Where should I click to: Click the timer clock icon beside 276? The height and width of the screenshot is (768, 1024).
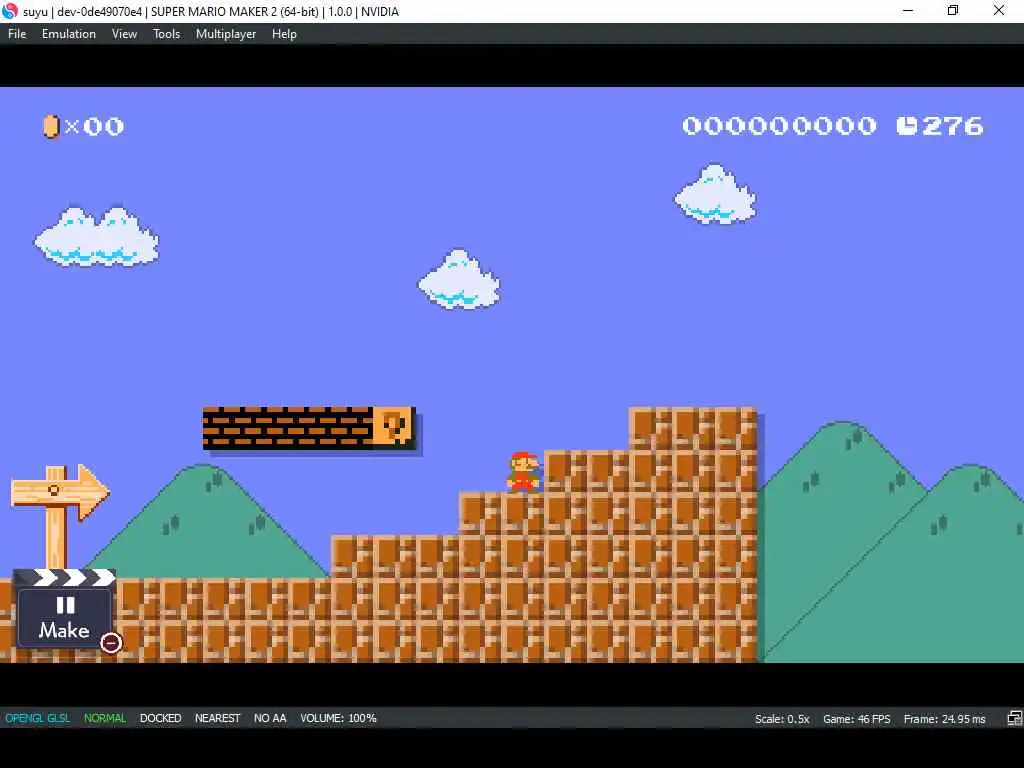(906, 125)
